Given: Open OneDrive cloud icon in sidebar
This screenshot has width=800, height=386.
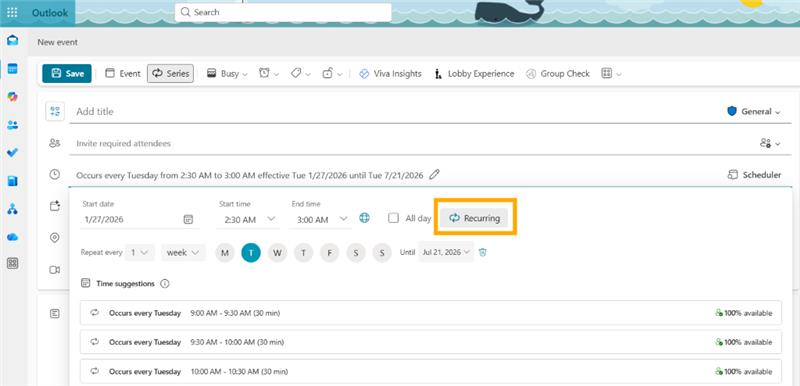Looking at the screenshot, I should pos(13,237).
